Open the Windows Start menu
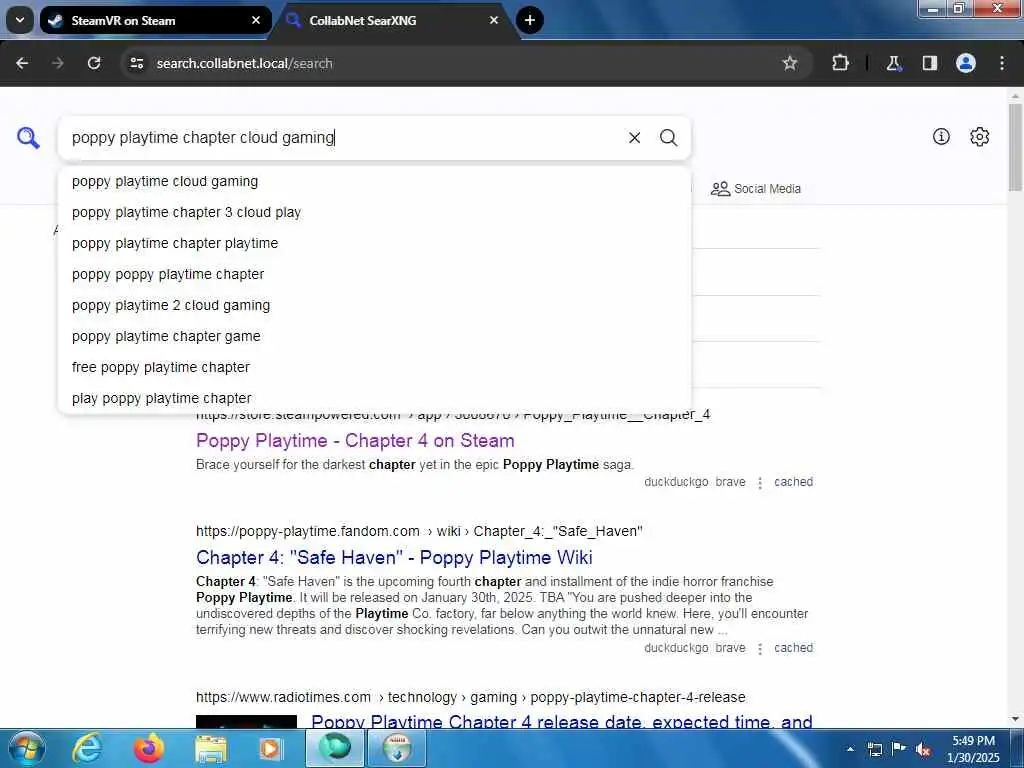This screenshot has height=768, width=1024. point(26,748)
